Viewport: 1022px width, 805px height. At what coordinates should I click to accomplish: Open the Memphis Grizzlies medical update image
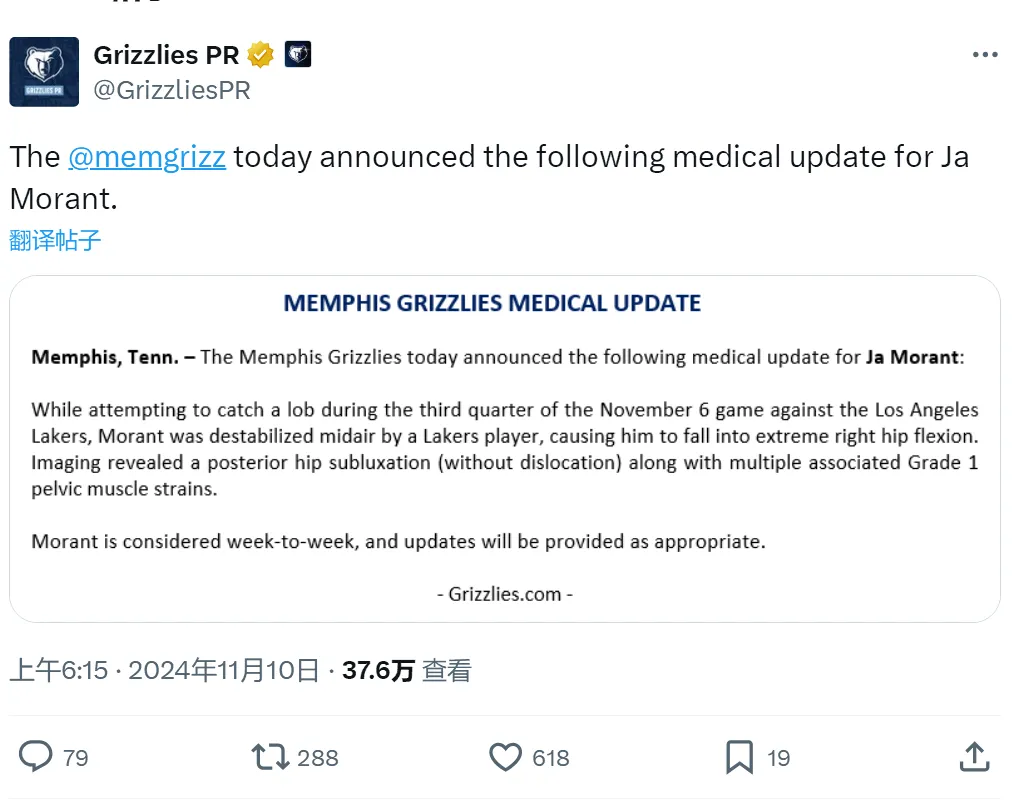(504, 448)
